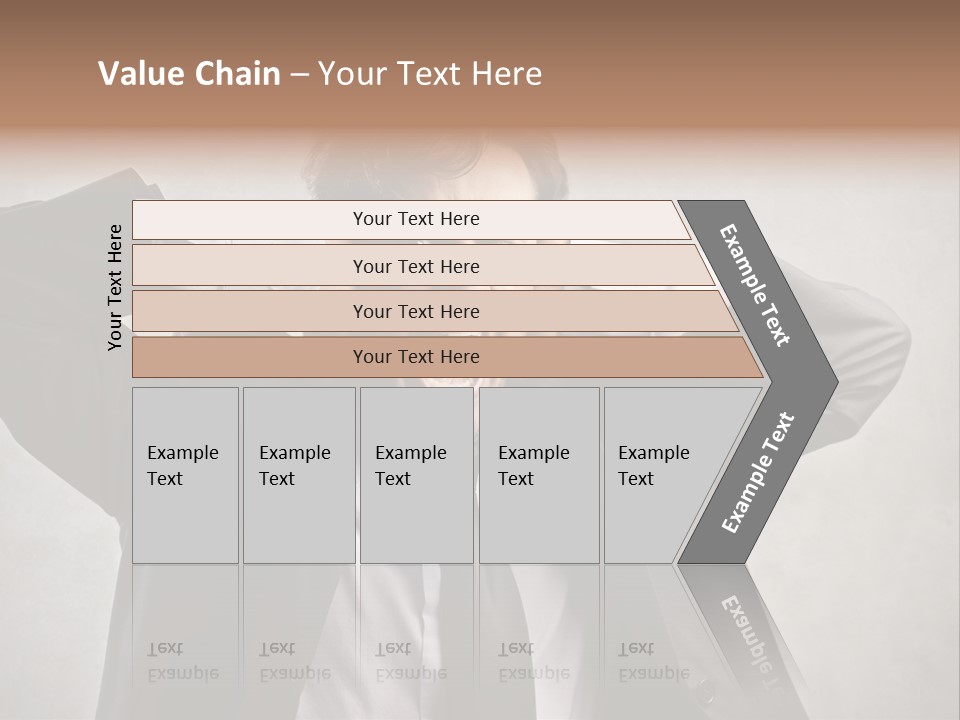
Task: Click the words 'Value Chain' in title
Action: pyautogui.click(x=189, y=74)
